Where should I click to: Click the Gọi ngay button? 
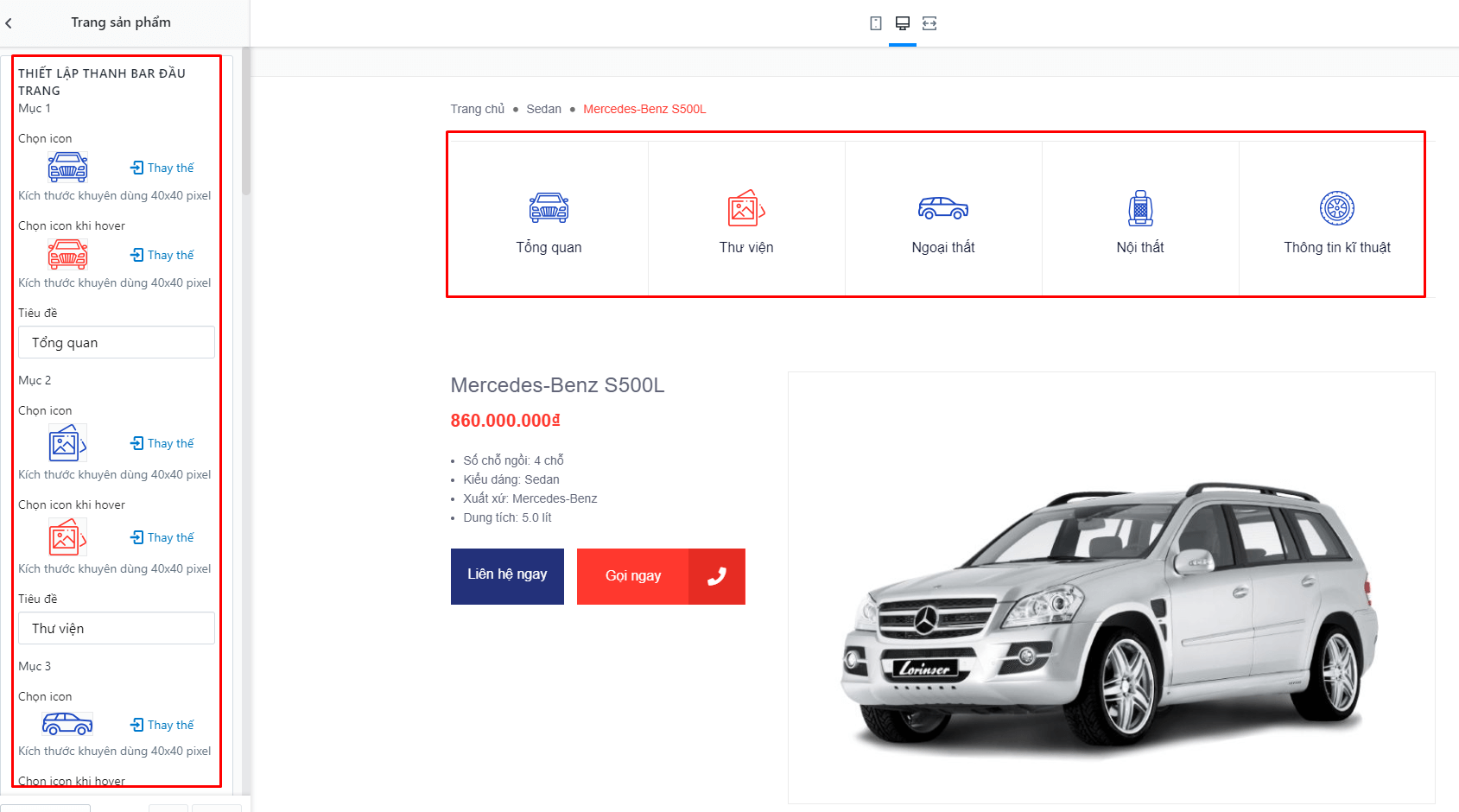tap(661, 576)
